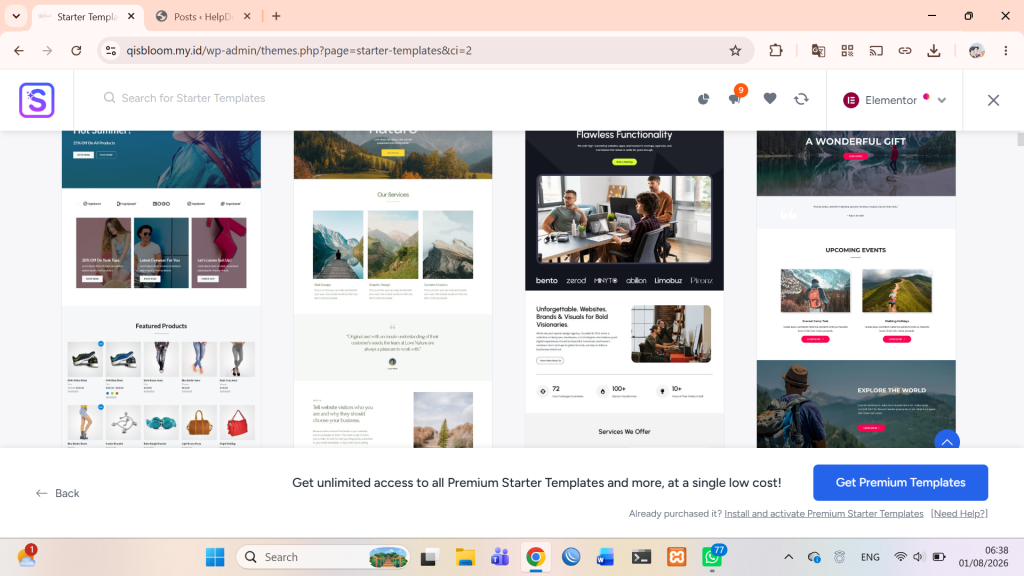The height and width of the screenshot is (576, 1024).
Task: Open the color palette pie icon
Action: pyautogui.click(x=703, y=99)
